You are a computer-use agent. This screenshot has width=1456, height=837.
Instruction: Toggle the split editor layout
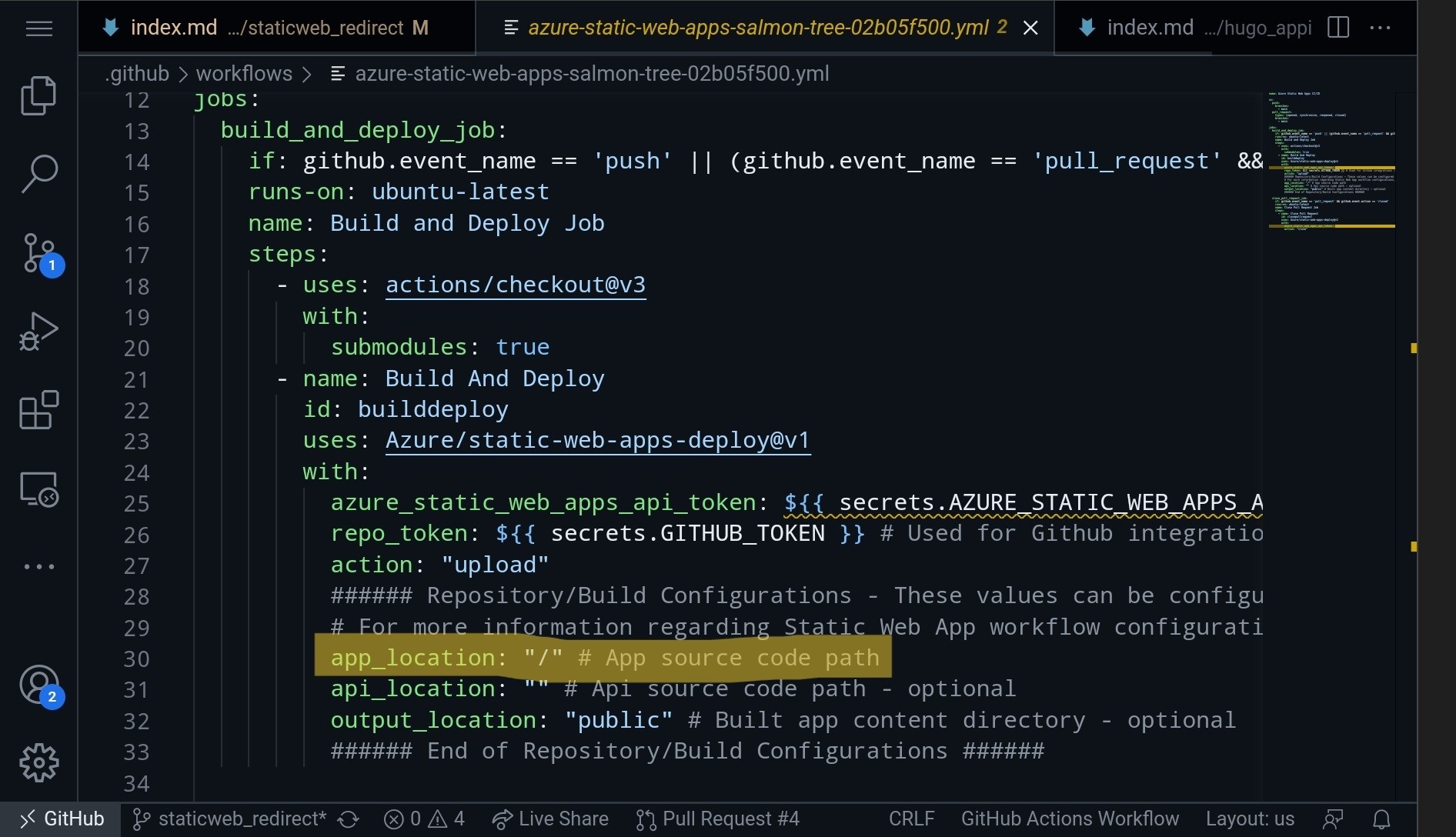click(1338, 27)
